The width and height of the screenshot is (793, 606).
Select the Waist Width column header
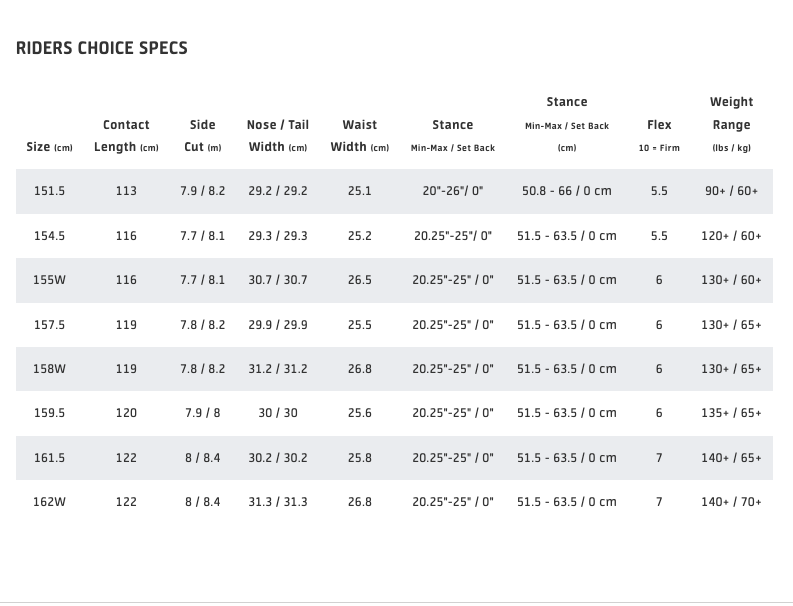pos(359,136)
